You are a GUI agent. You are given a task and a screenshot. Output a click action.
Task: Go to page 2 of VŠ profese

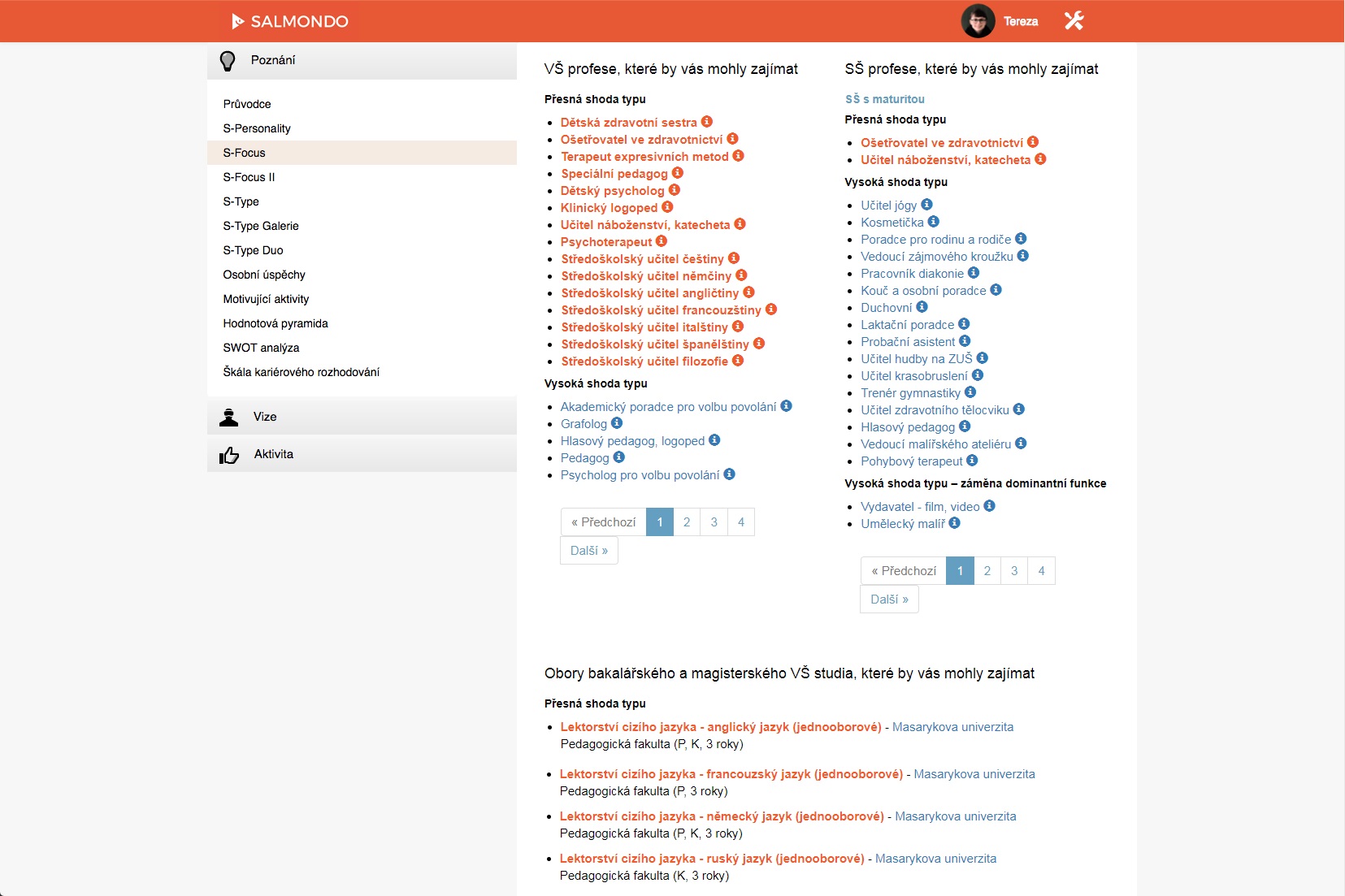point(687,522)
